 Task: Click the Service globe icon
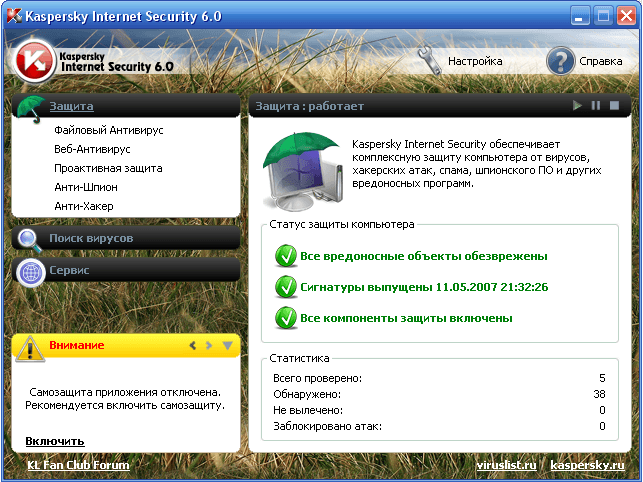(30, 271)
